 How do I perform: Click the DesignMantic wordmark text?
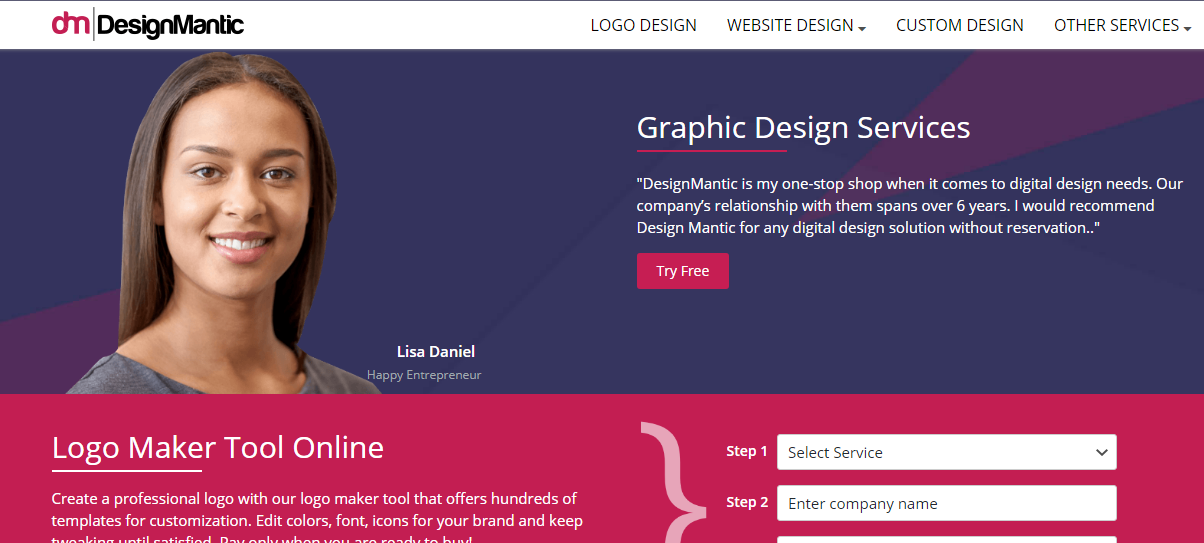click(171, 26)
